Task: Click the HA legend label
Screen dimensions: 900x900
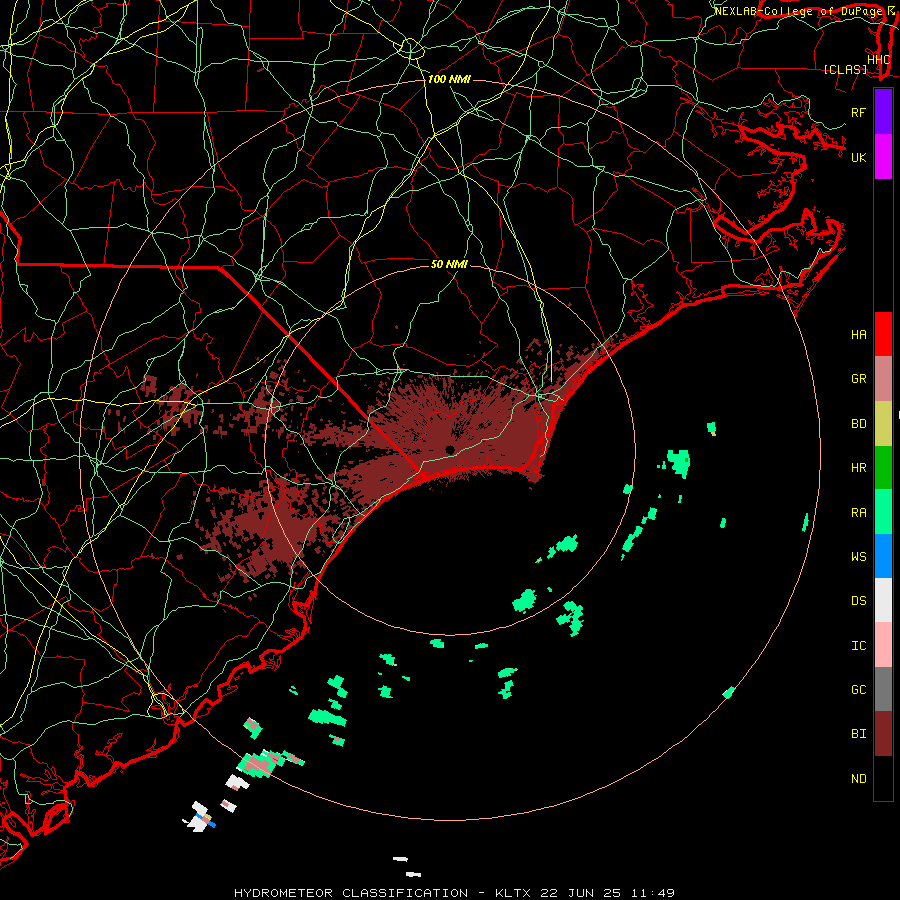Action: click(858, 335)
